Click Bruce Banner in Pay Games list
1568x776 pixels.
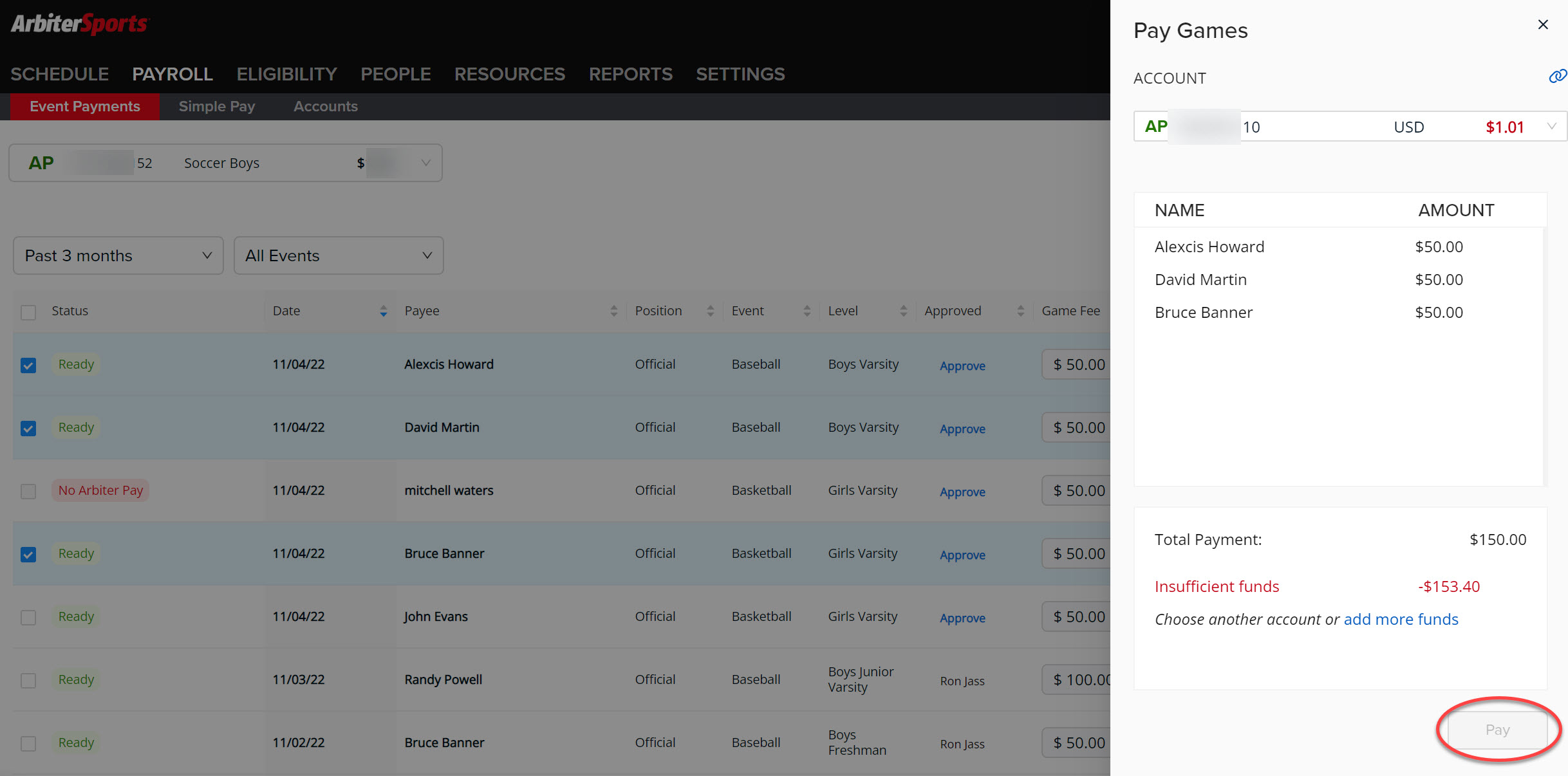(1204, 312)
